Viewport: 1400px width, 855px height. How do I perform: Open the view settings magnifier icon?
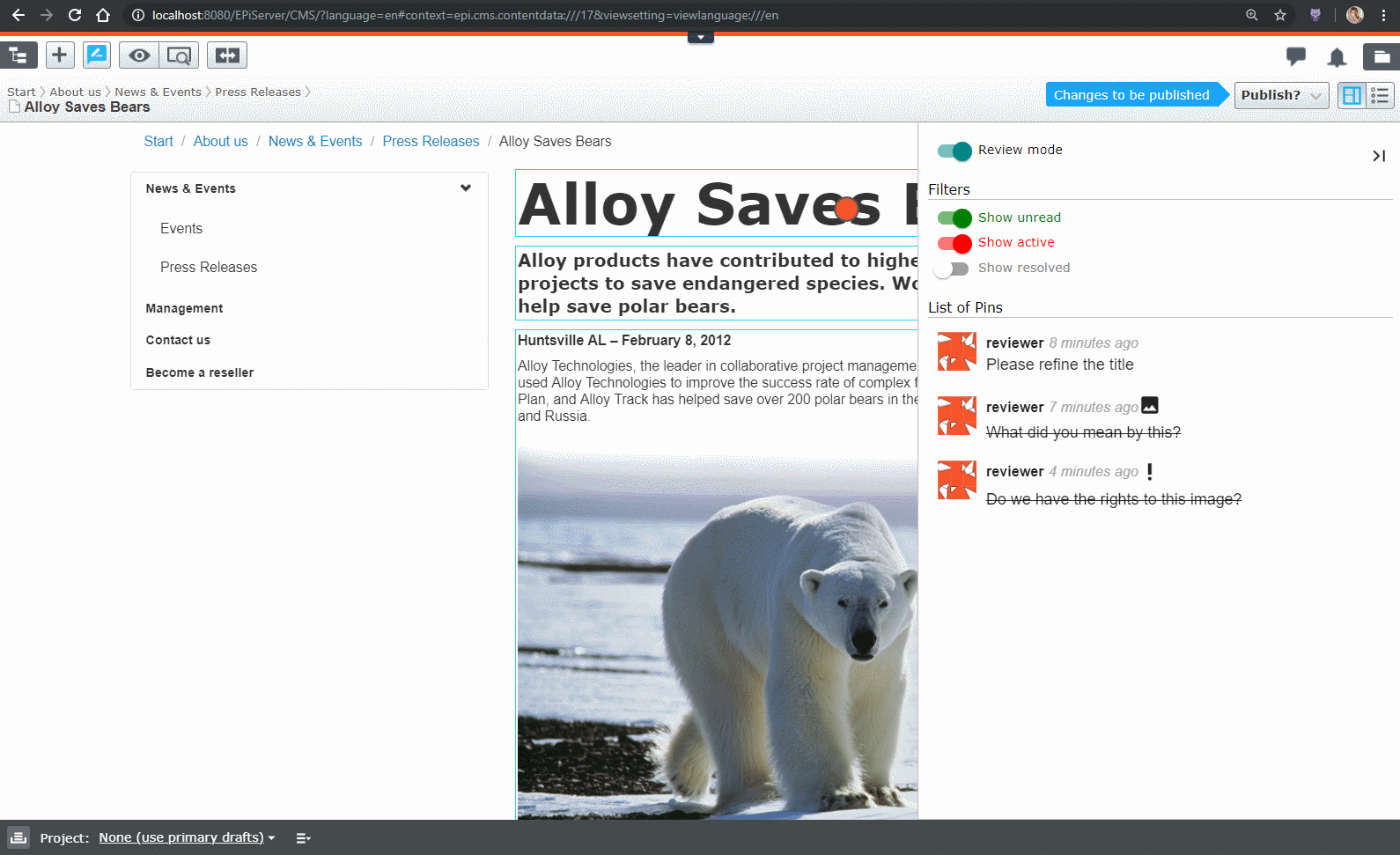[x=179, y=55]
